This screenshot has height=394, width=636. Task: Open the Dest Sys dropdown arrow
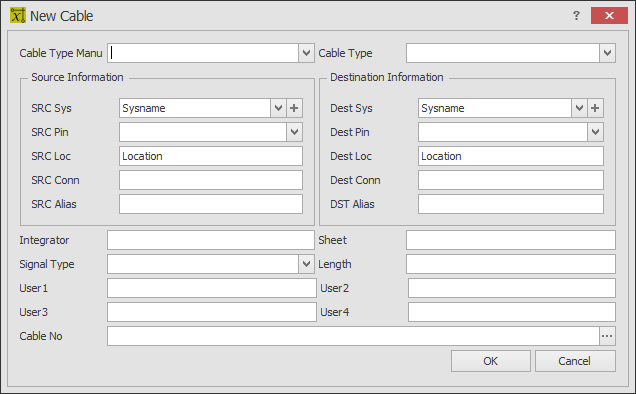pos(579,108)
